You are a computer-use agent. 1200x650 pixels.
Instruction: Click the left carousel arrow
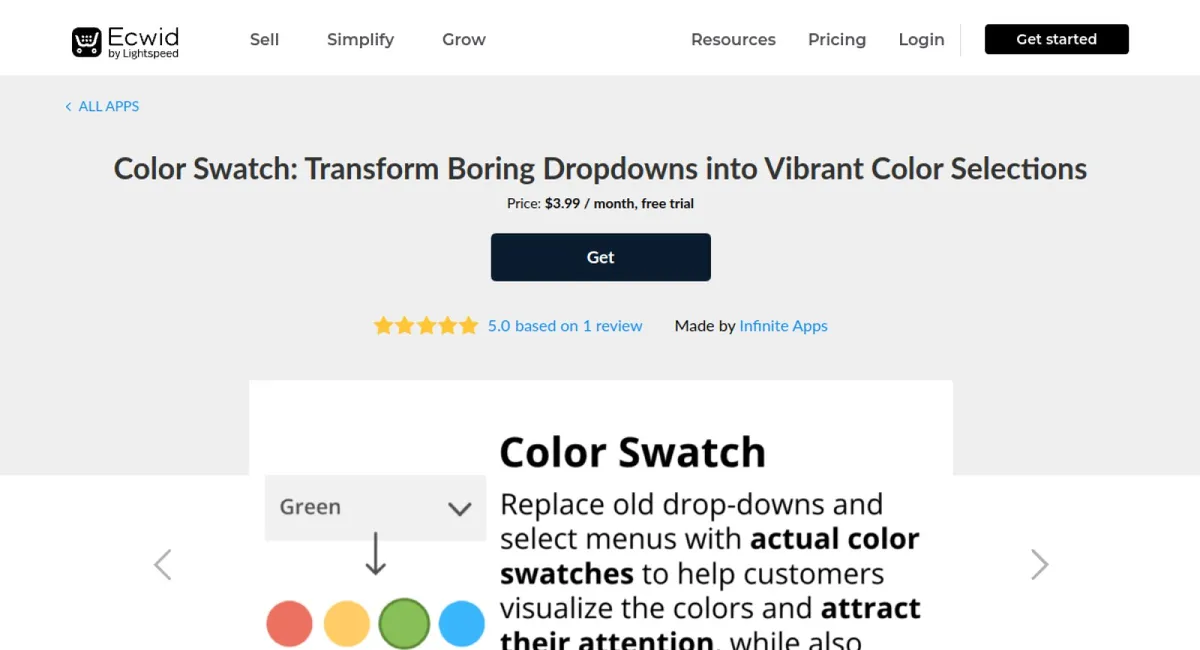point(163,564)
